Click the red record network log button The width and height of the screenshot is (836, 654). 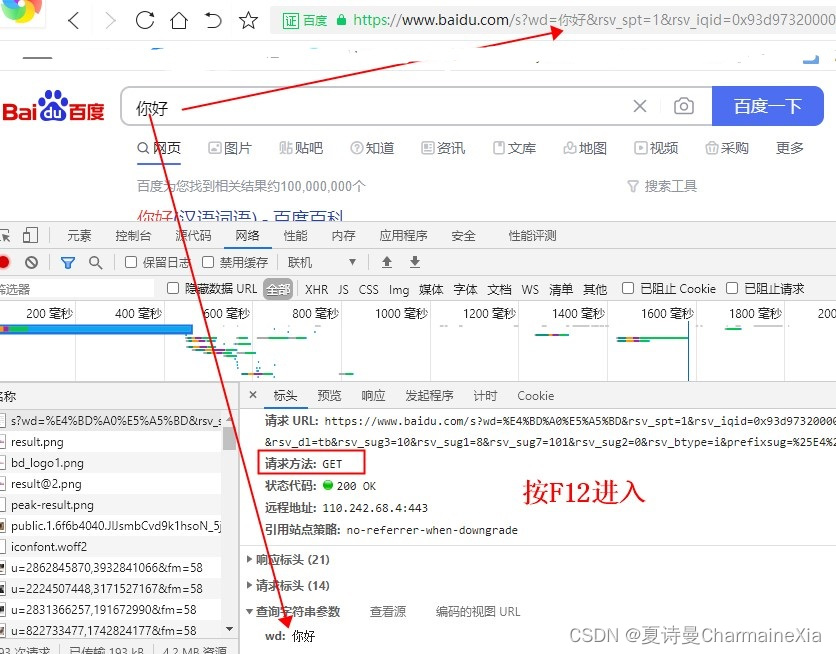[4, 262]
